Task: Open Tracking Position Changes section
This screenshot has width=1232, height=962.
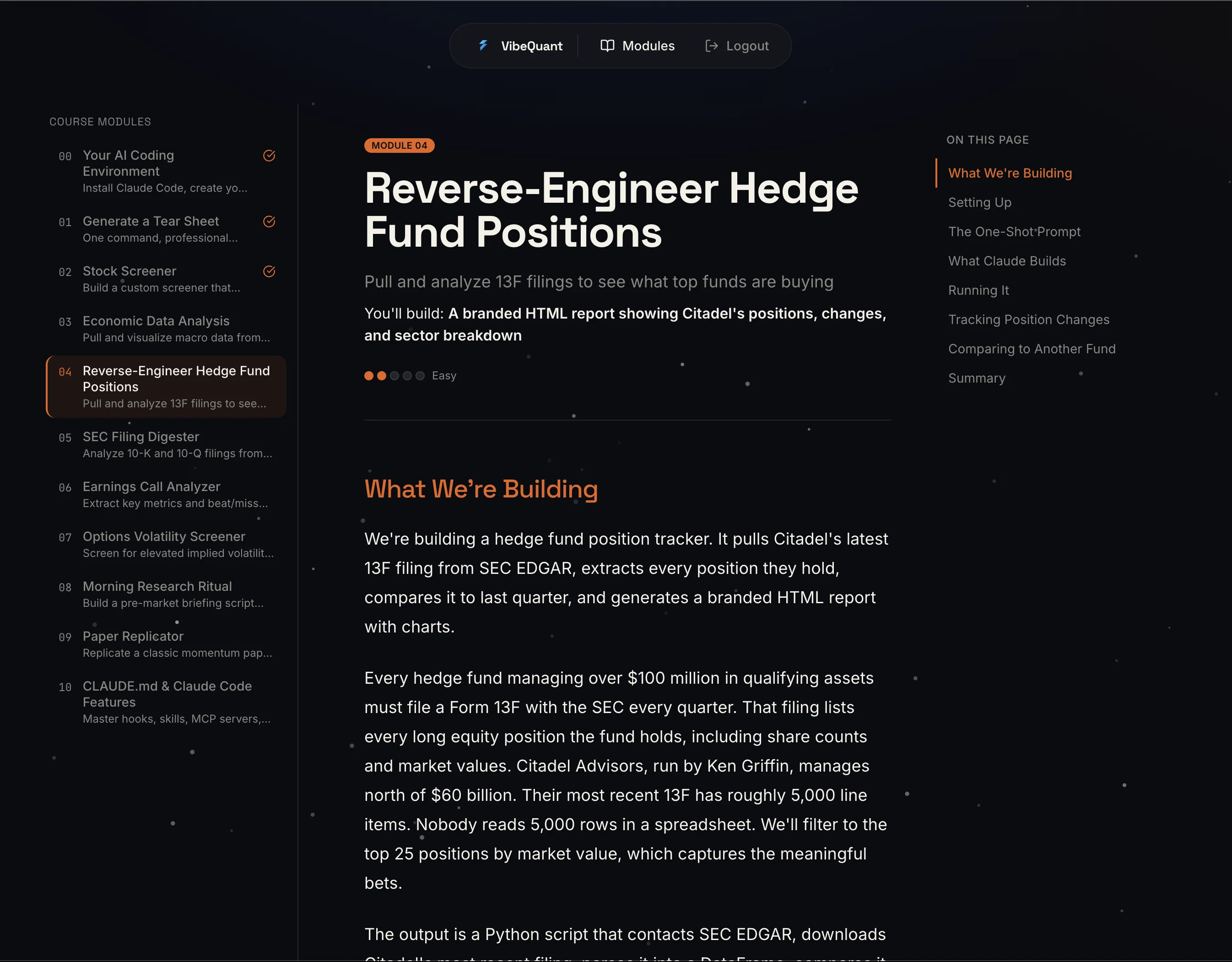Action: tap(1028, 319)
